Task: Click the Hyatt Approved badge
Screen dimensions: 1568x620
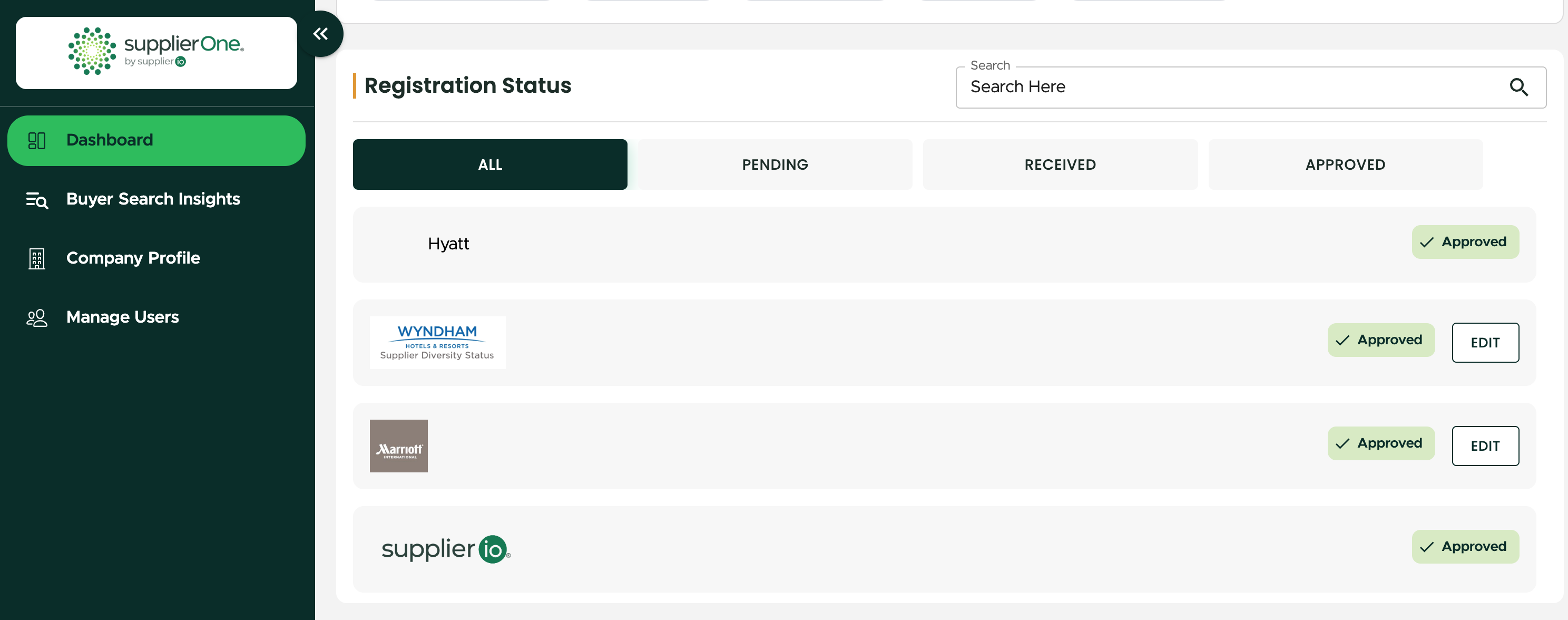Action: click(x=1465, y=242)
